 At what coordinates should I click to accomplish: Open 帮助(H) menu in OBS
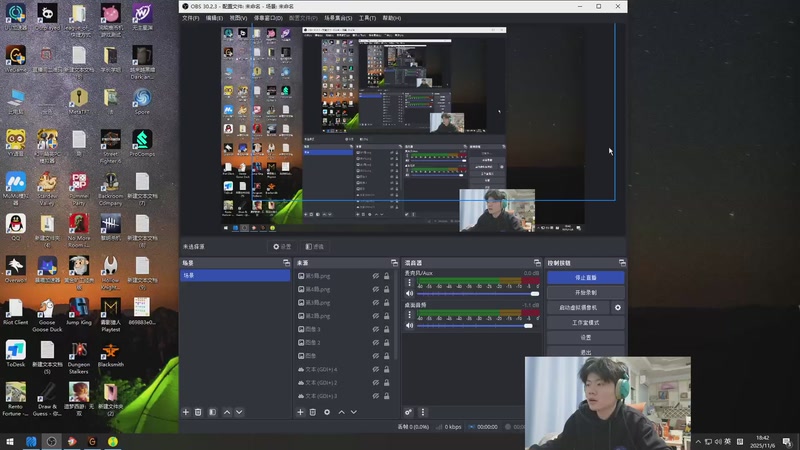click(392, 18)
